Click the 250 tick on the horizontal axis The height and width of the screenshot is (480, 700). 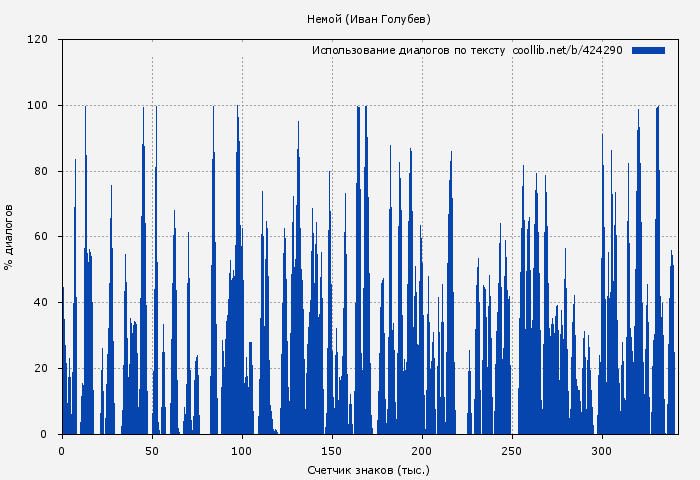[x=512, y=451]
